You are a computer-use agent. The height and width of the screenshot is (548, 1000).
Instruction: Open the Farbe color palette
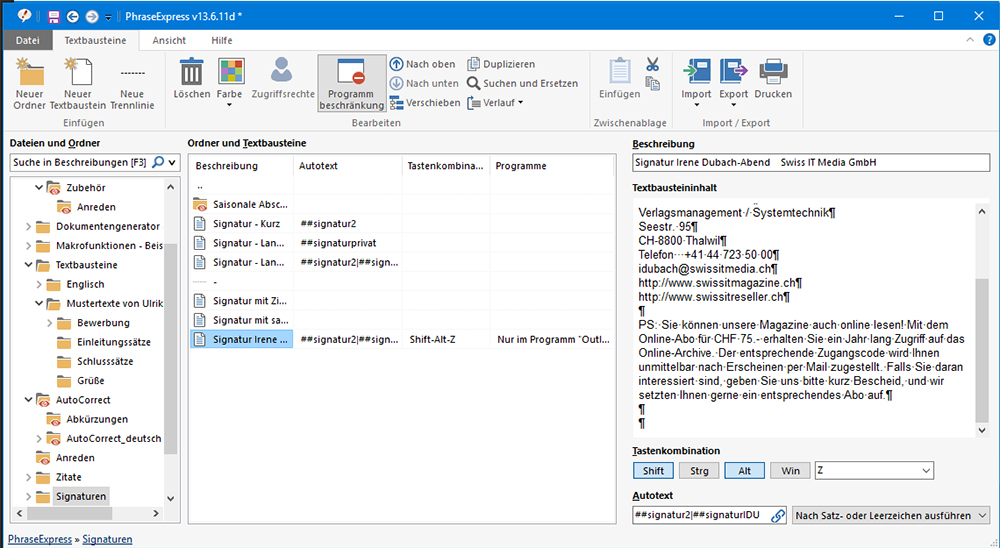tap(230, 82)
